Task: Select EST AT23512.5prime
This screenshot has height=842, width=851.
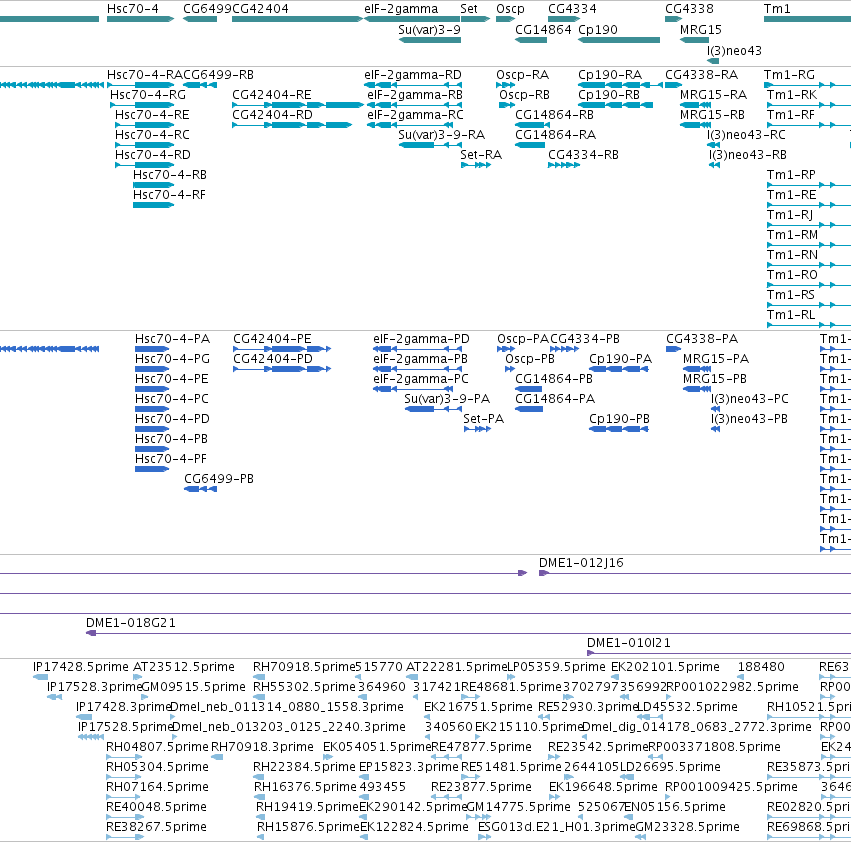Action: point(183,667)
